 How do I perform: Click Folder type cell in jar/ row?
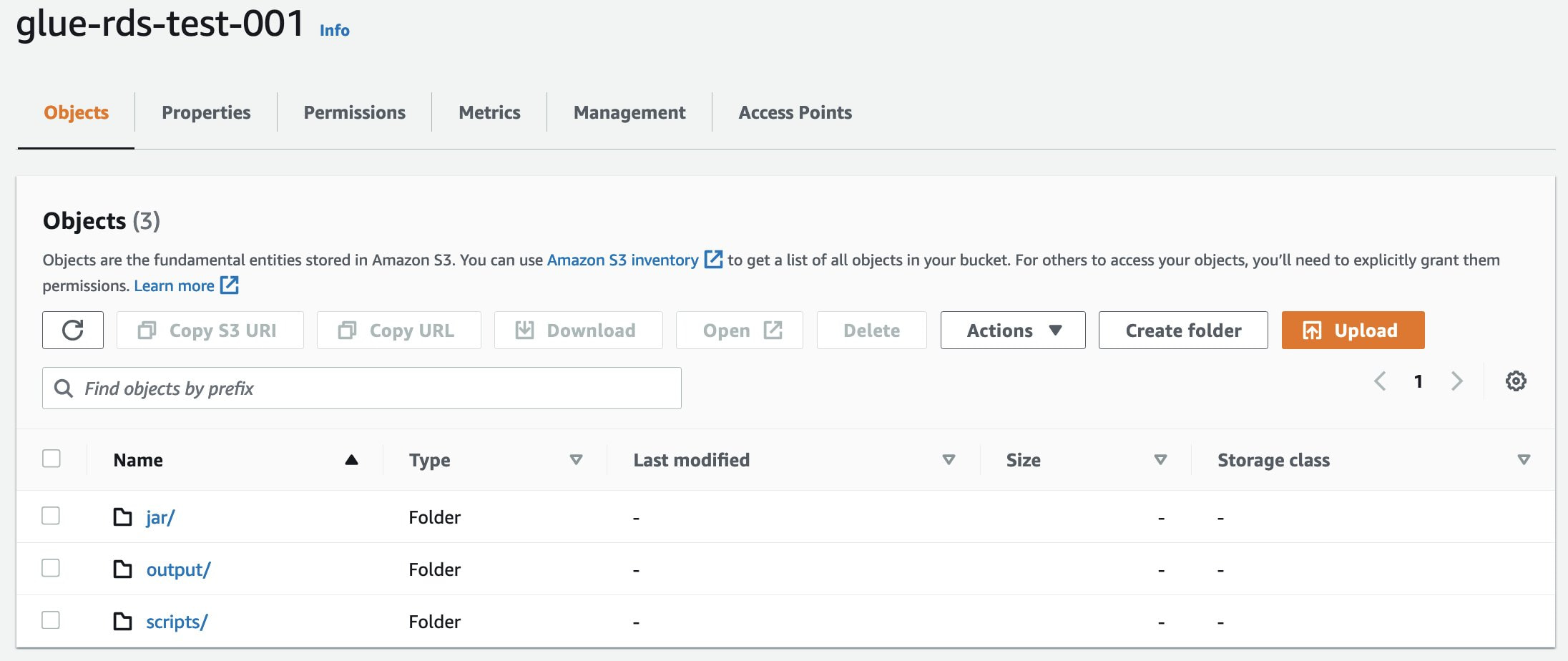[435, 517]
